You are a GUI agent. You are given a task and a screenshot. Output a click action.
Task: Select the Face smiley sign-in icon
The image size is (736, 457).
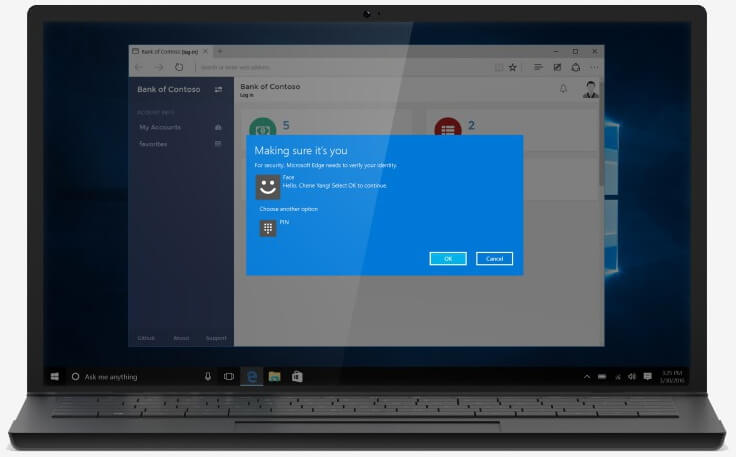(266, 187)
